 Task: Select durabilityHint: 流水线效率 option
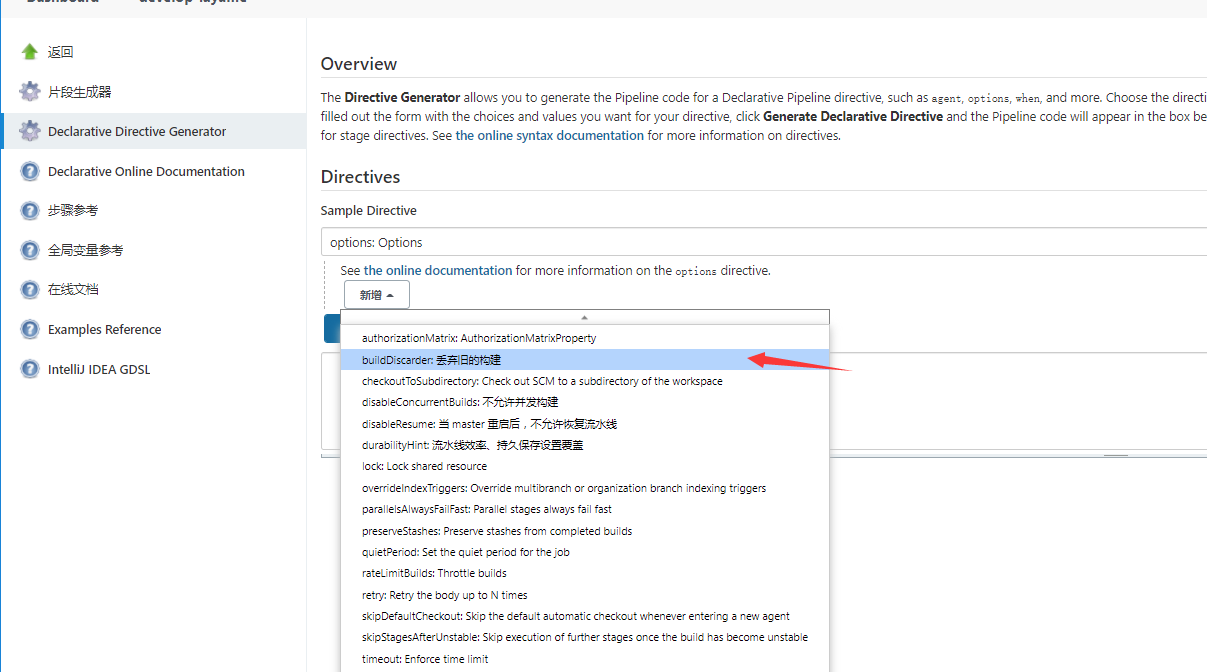(x=585, y=445)
